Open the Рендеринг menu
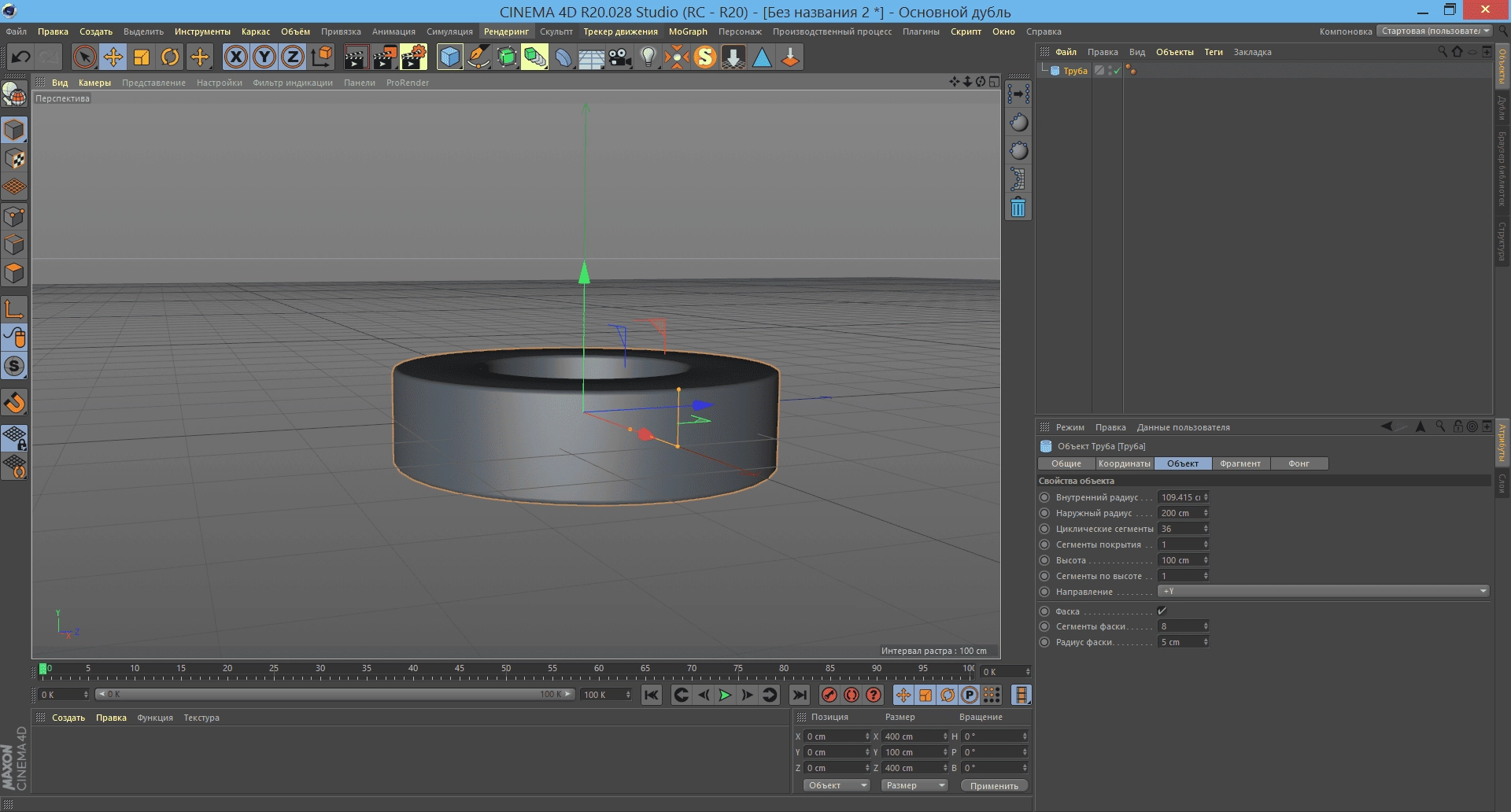1511x812 pixels. tap(506, 31)
